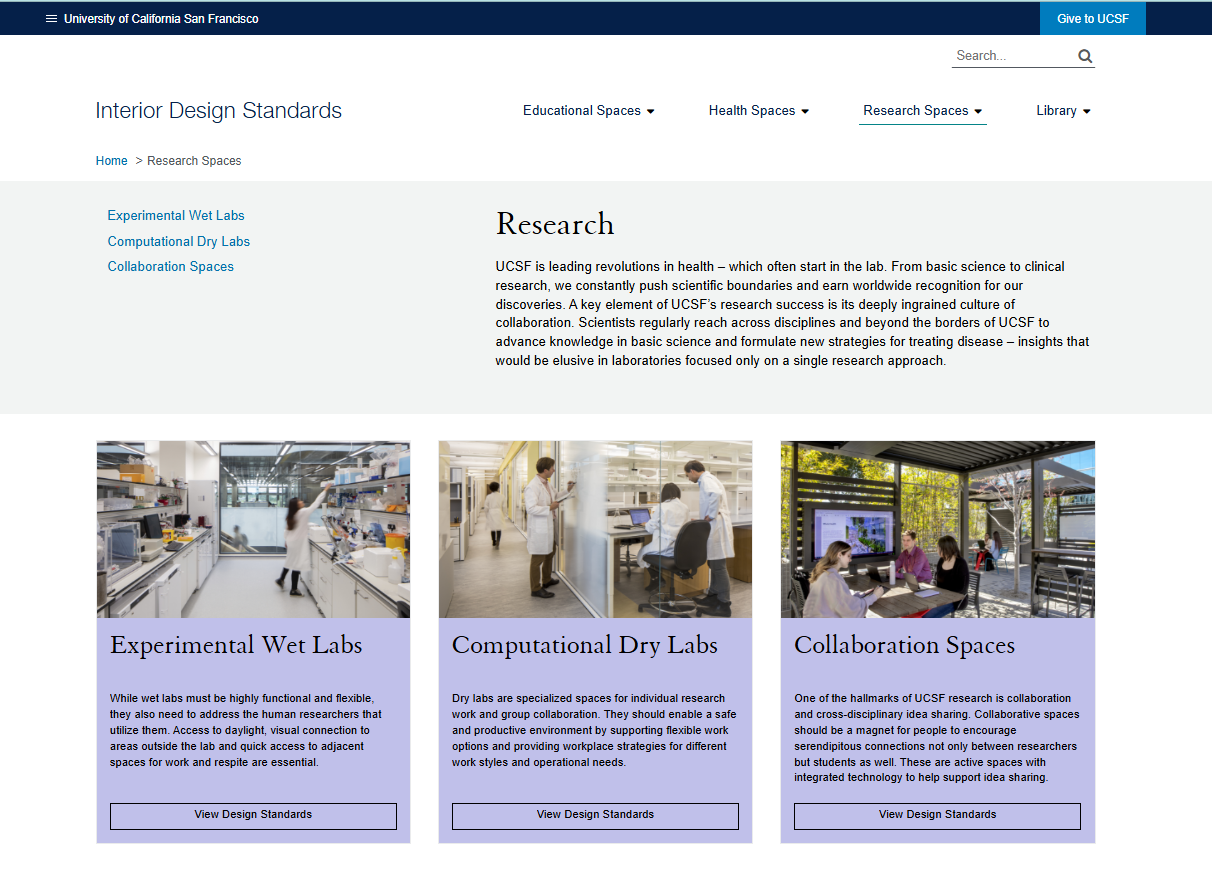Click the Experimental Wet Labs photo
The height and width of the screenshot is (870, 1212).
coord(253,529)
